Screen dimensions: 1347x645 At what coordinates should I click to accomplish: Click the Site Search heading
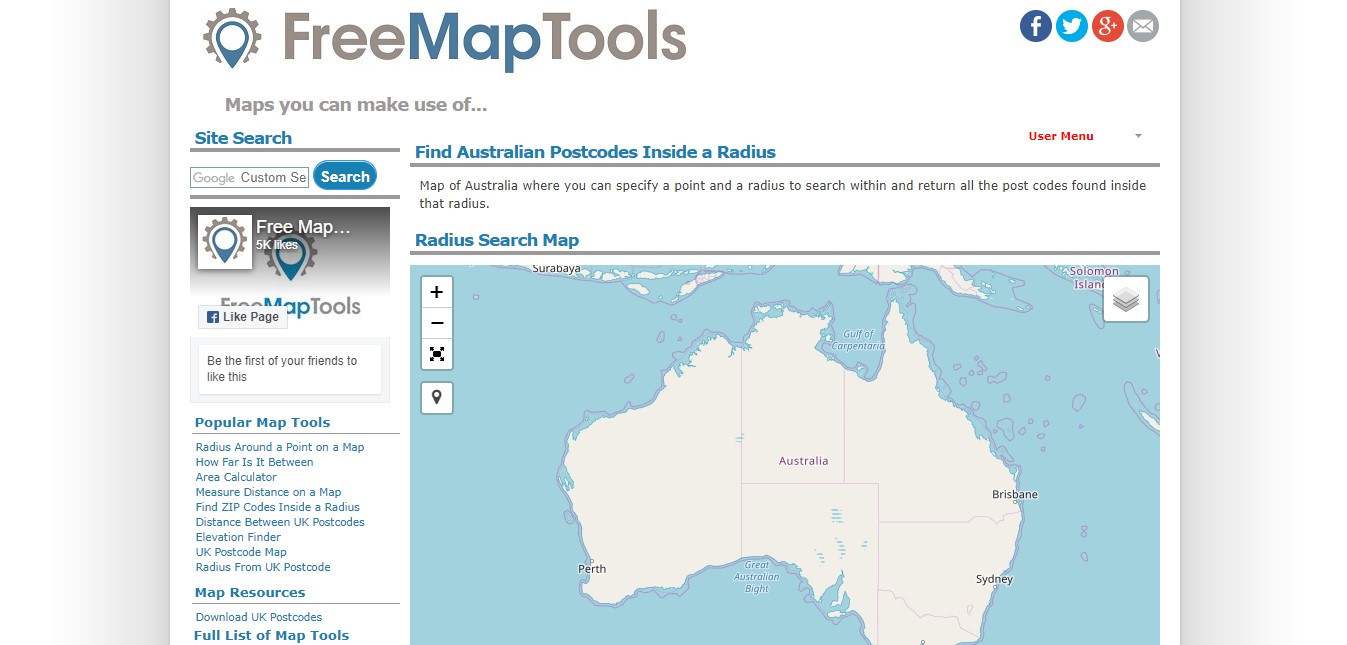(243, 138)
